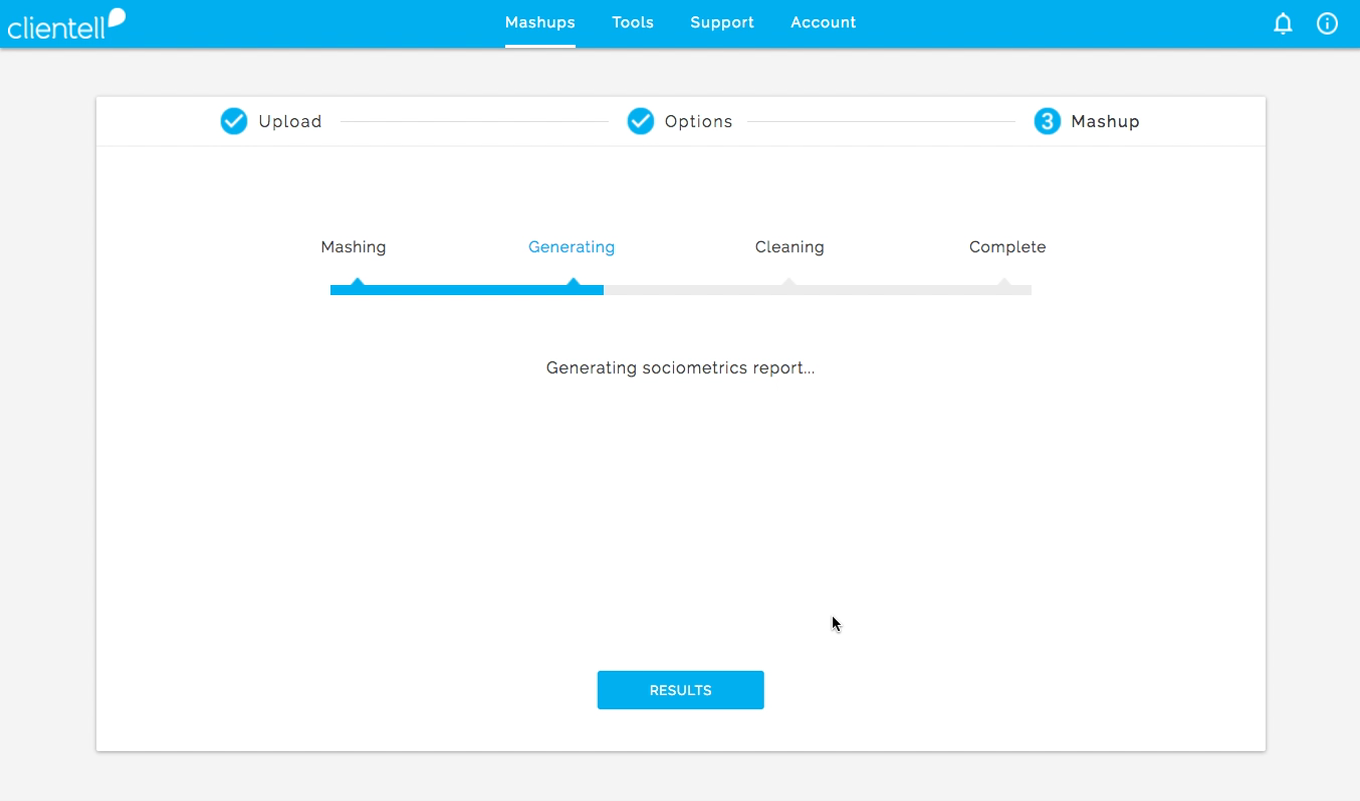Open the info icon in header
Screen dimensions: 1360x801
coord(1327,24)
